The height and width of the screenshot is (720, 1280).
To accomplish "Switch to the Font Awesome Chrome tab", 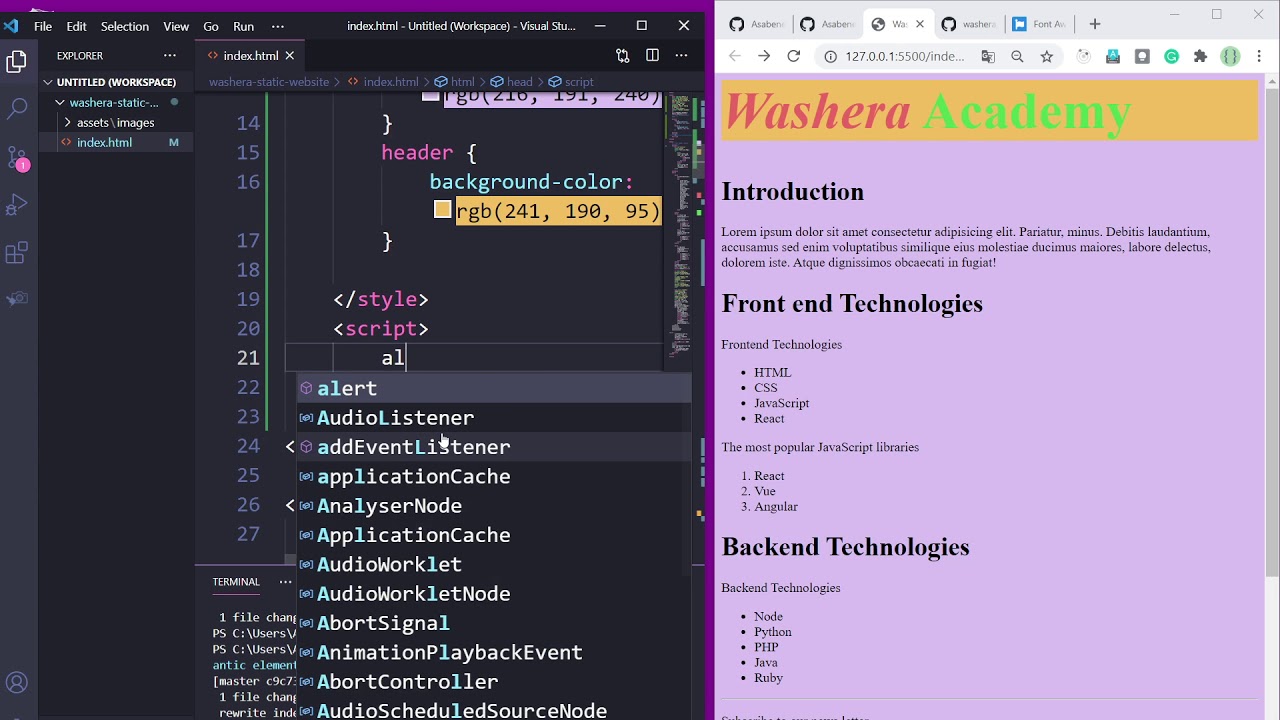I will pyautogui.click(x=1040, y=24).
